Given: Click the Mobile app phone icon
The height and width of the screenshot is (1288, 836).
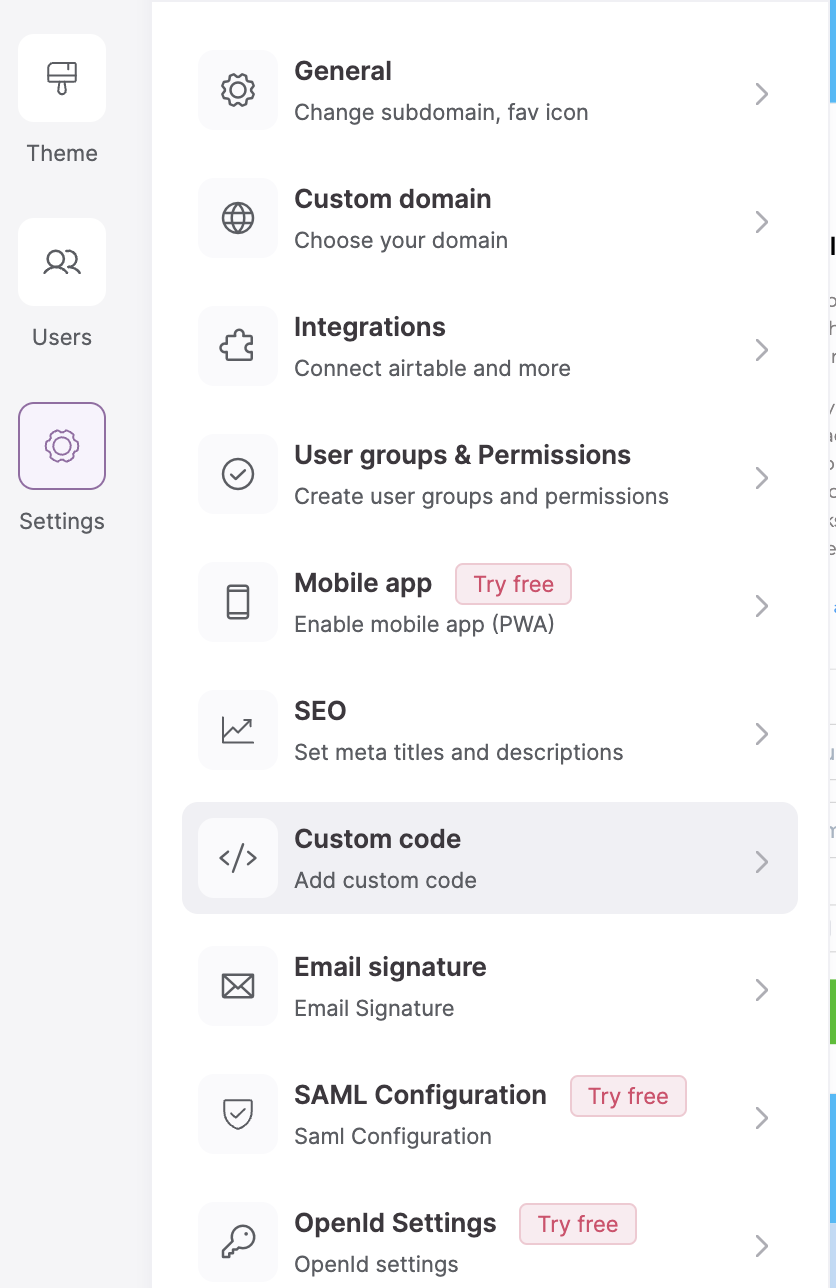Looking at the screenshot, I should [x=238, y=602].
